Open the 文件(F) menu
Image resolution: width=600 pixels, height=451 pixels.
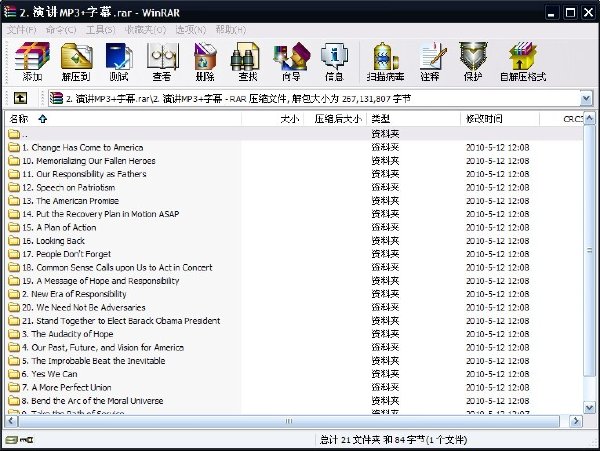[21, 30]
